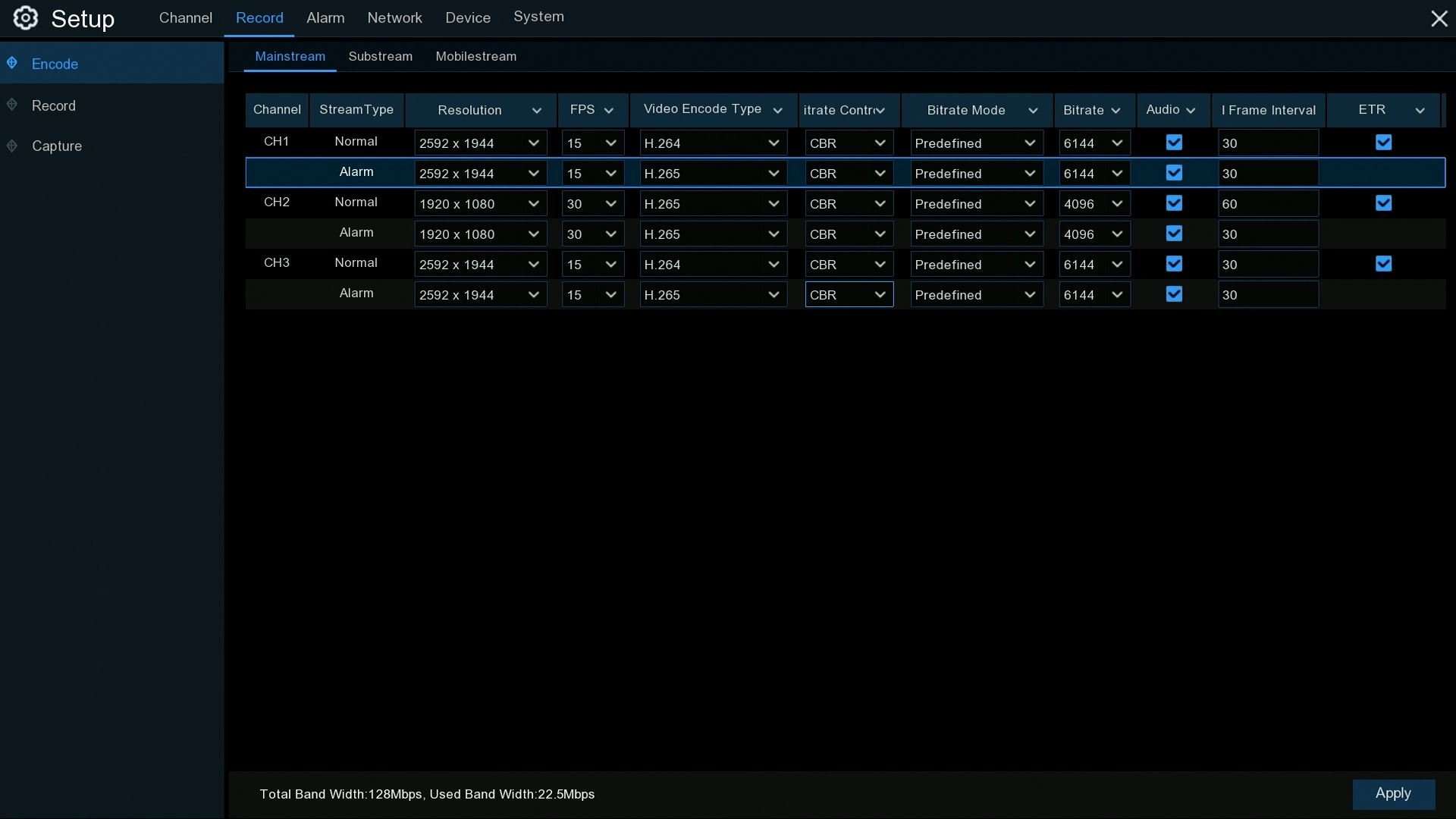Click the Record sidebar diamond icon
Image resolution: width=1456 pixels, height=819 pixels.
(x=12, y=105)
